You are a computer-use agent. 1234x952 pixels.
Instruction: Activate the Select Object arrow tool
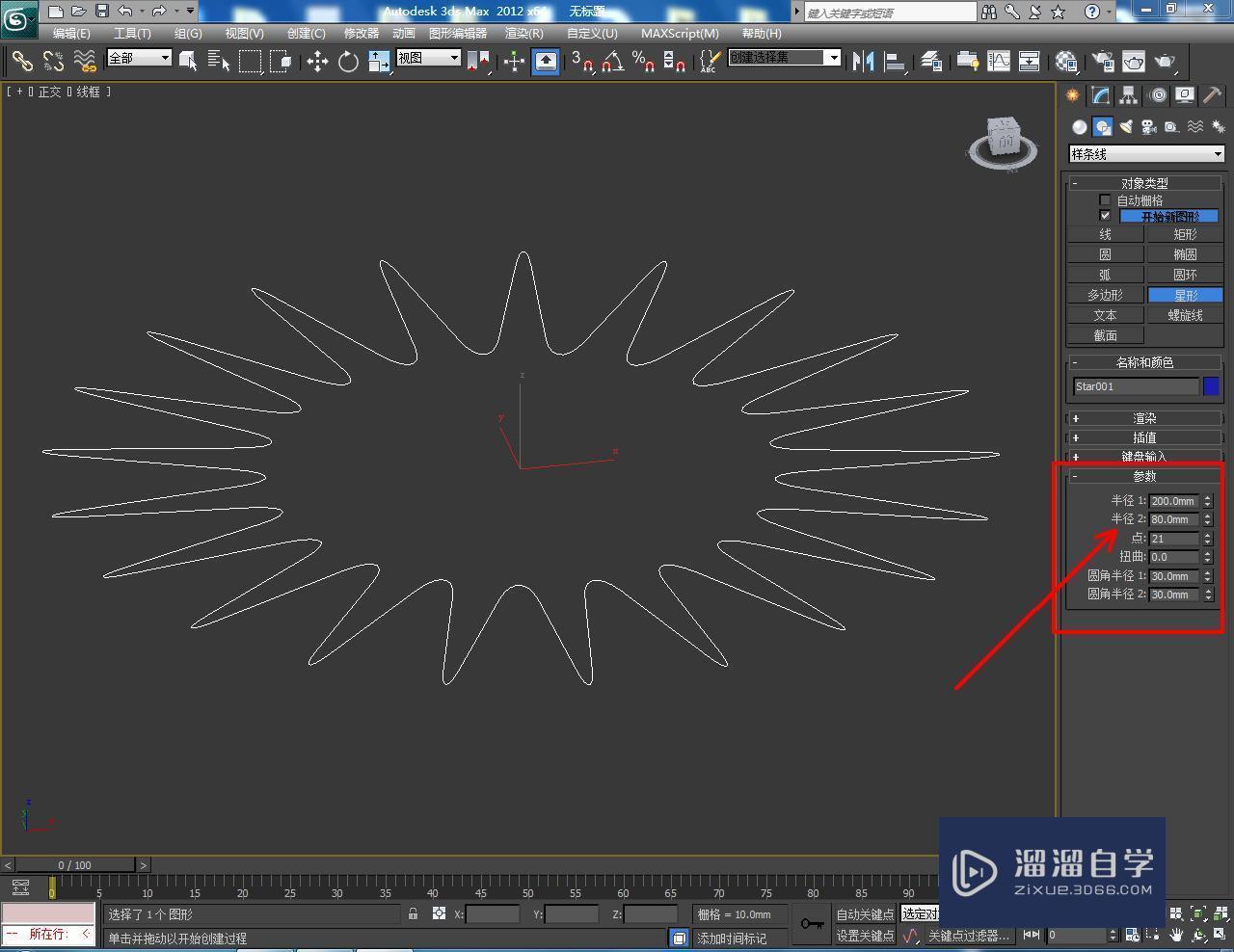[x=188, y=62]
